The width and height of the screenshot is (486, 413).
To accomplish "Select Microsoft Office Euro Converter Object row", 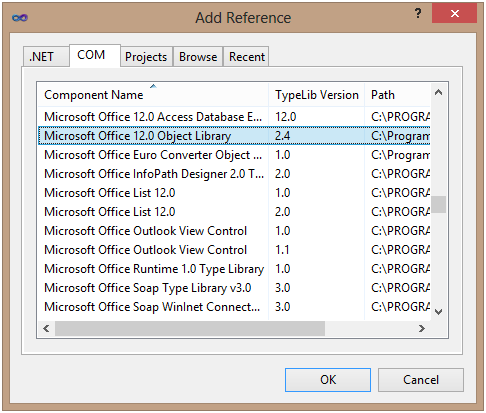I will 234,155.
